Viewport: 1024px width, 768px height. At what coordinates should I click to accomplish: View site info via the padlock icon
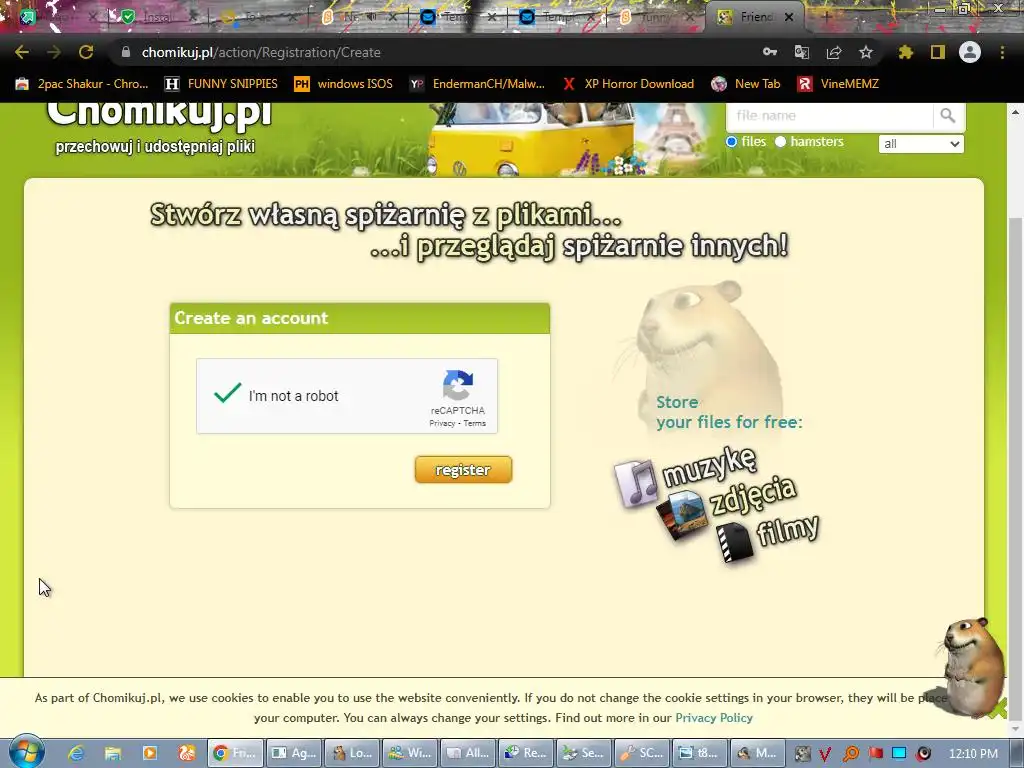(126, 52)
